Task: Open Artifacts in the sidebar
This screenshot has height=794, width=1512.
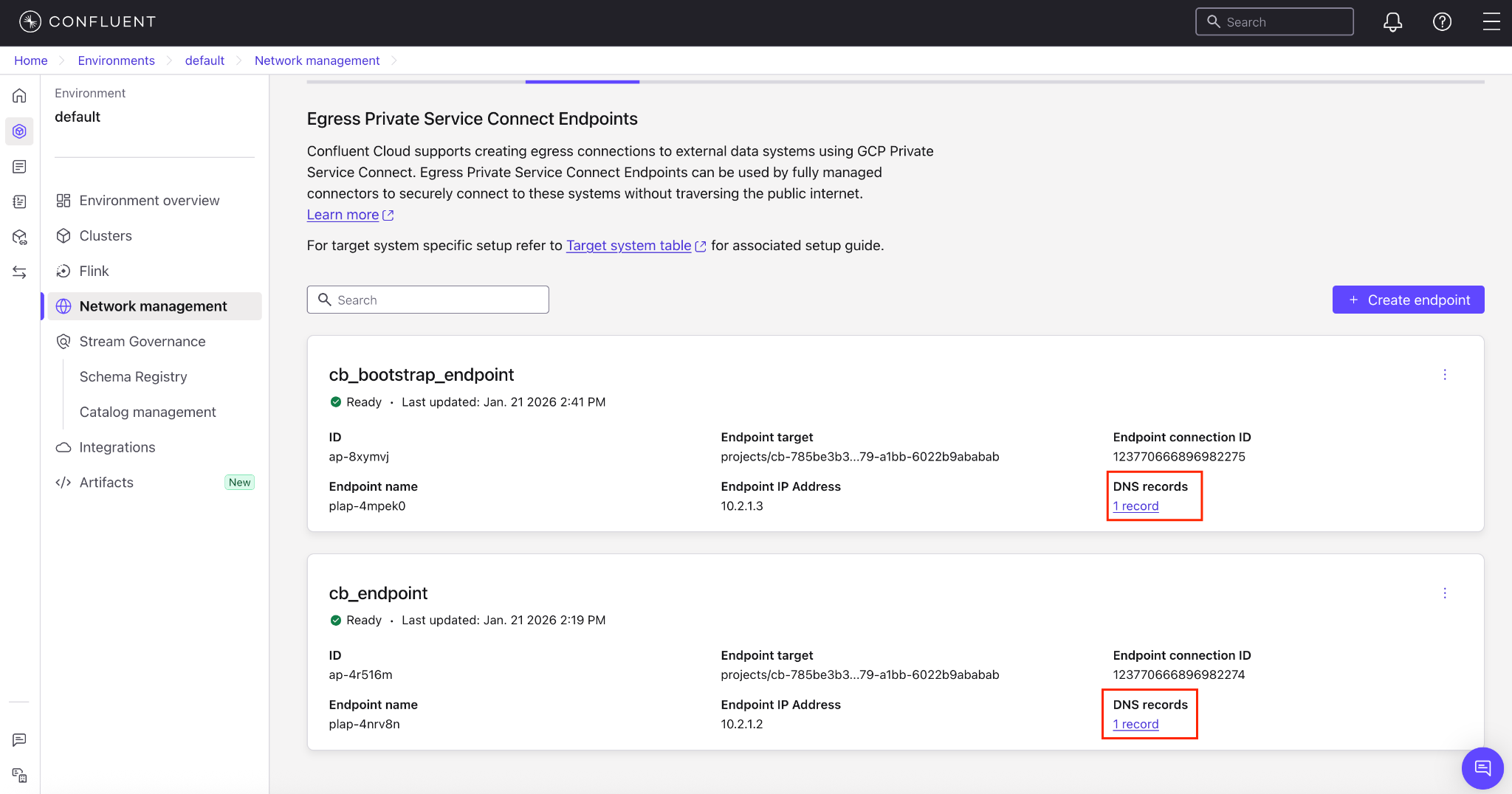Action: pyautogui.click(x=106, y=483)
